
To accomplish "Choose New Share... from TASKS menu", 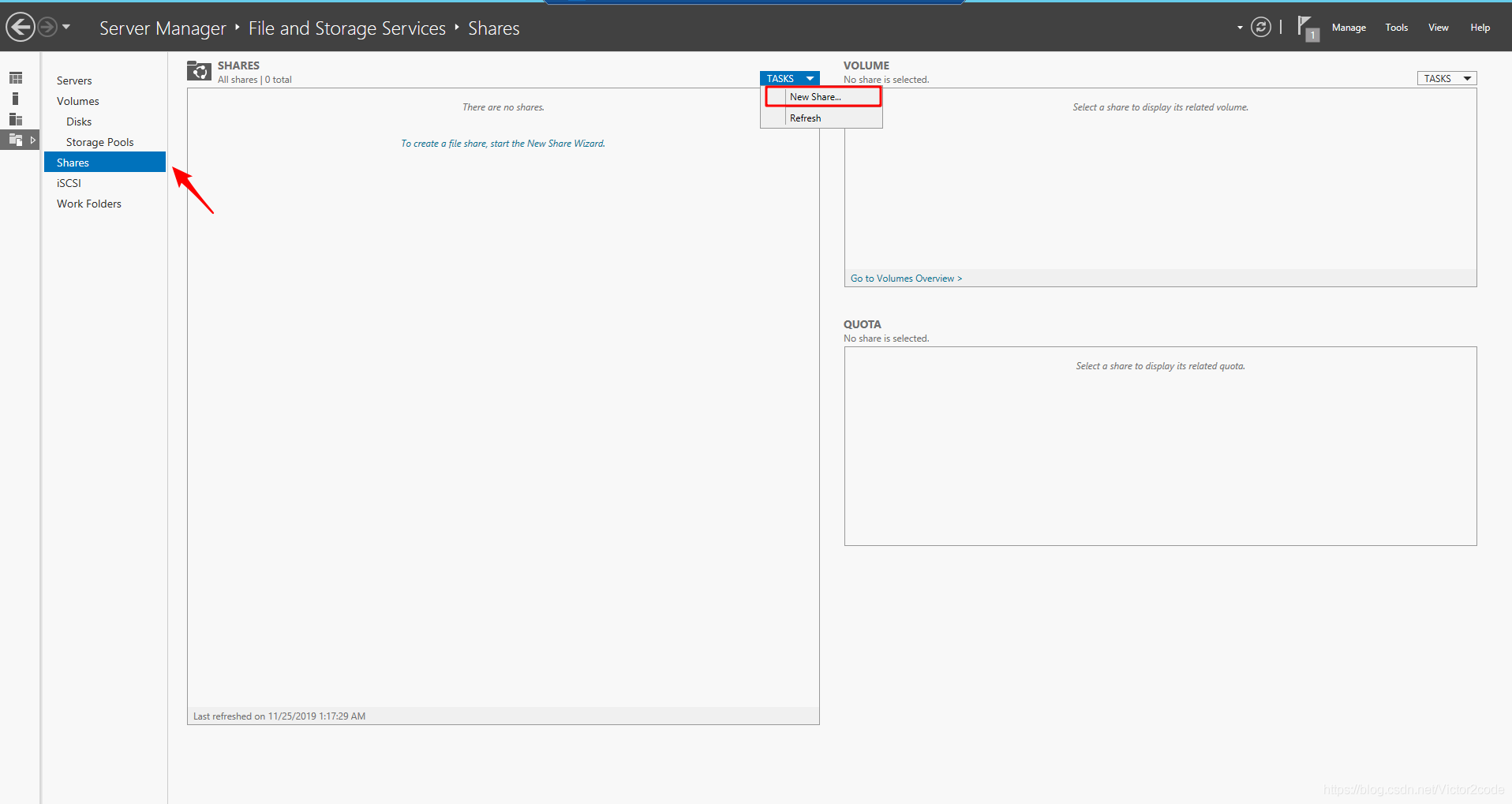I will click(x=822, y=96).
